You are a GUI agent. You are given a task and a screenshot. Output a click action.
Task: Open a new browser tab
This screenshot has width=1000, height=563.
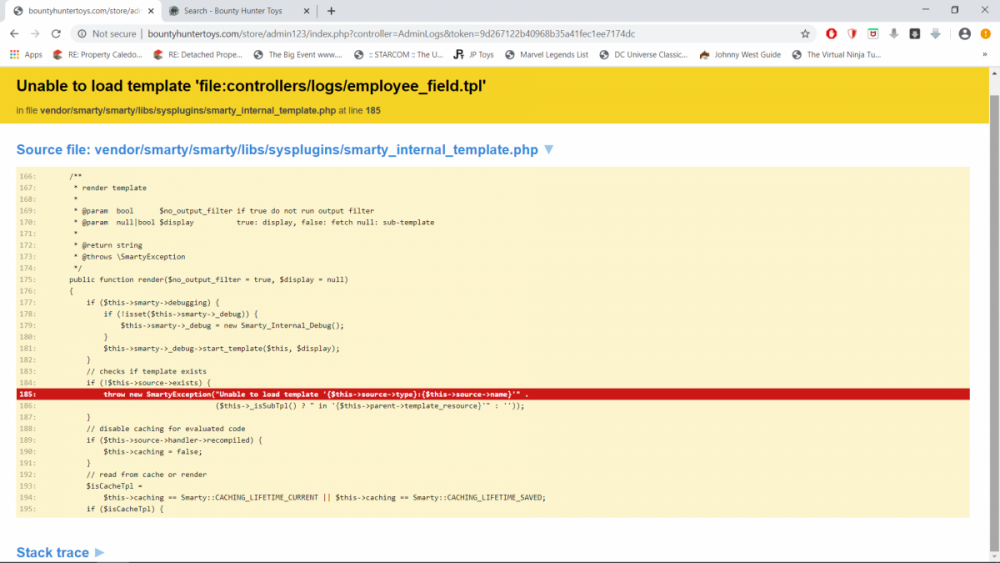(331, 11)
